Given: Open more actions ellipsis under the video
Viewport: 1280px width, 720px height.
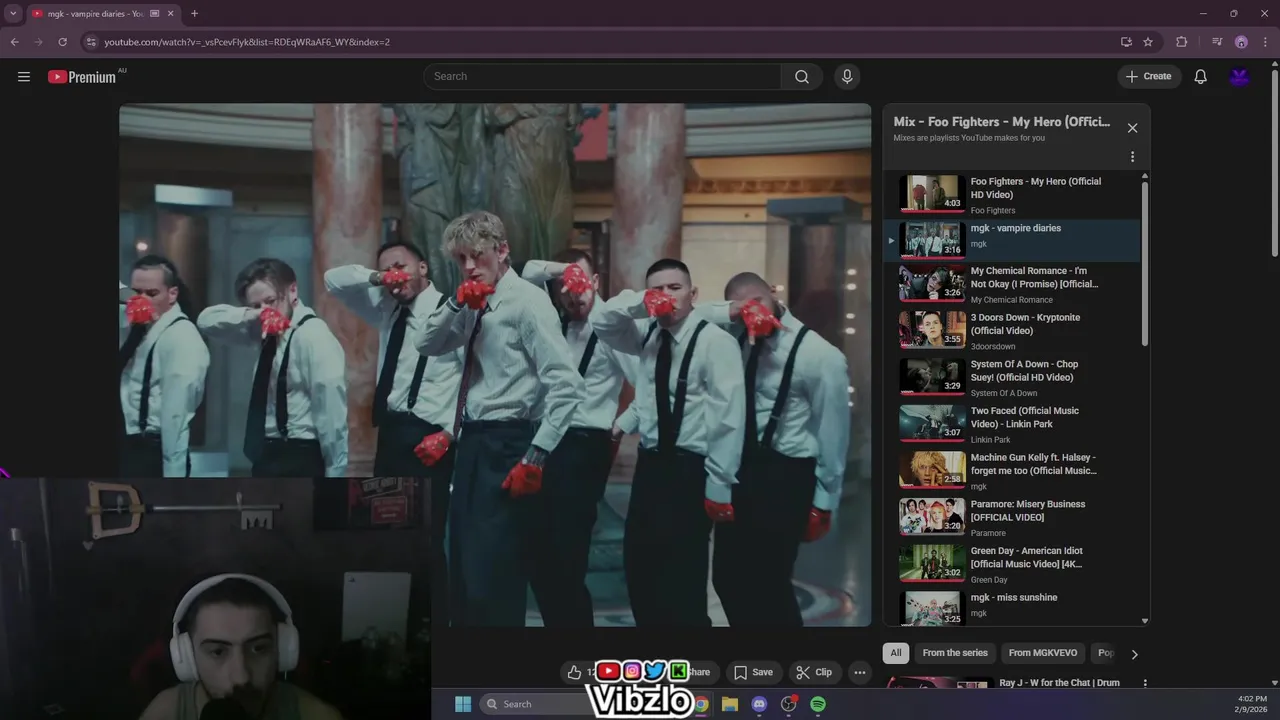Looking at the screenshot, I should (859, 672).
